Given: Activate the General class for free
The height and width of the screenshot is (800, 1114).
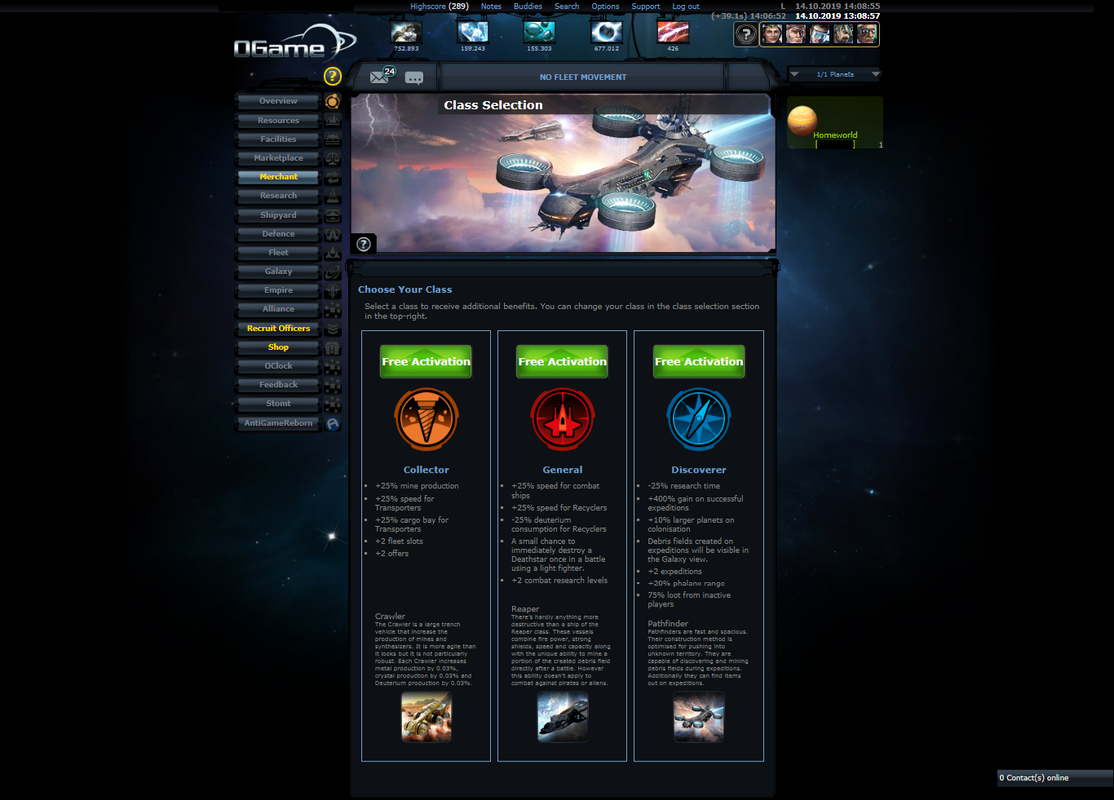Looking at the screenshot, I should pyautogui.click(x=563, y=362).
